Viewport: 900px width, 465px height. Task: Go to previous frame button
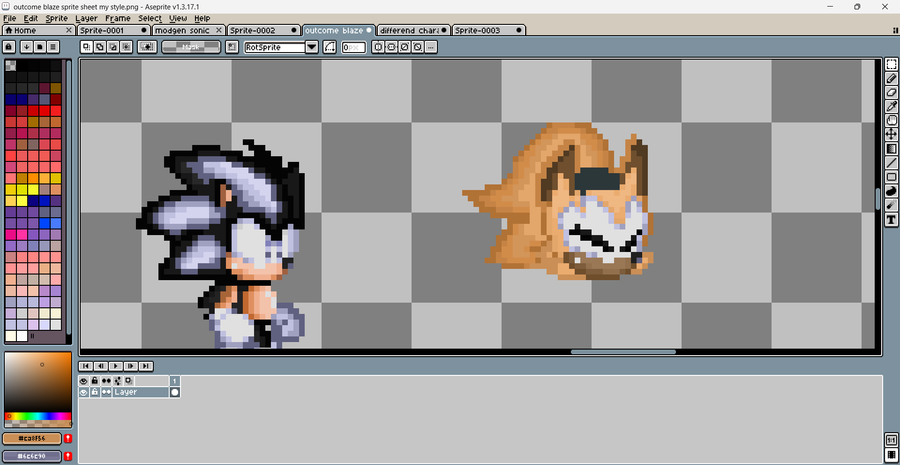(x=100, y=366)
